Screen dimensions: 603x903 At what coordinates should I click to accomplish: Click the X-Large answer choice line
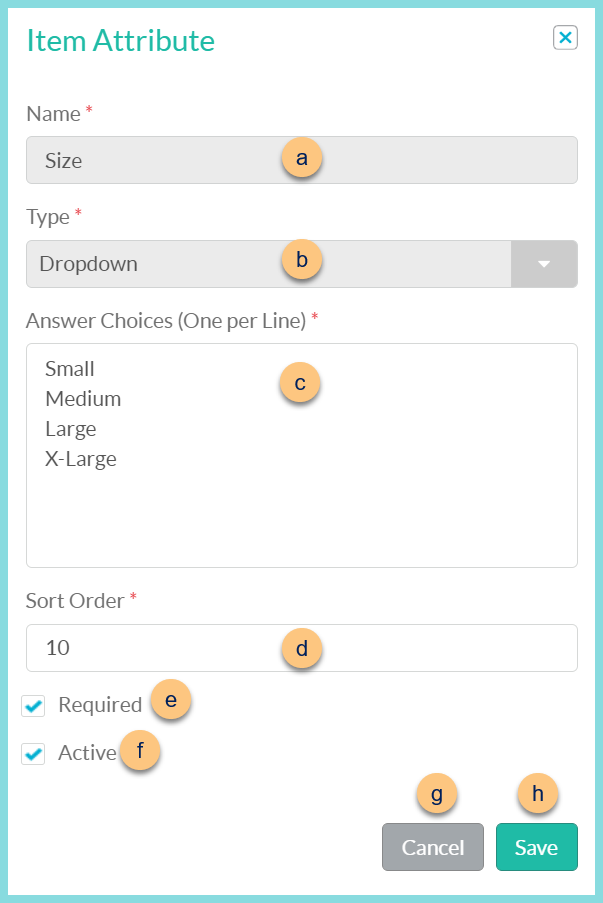81,459
